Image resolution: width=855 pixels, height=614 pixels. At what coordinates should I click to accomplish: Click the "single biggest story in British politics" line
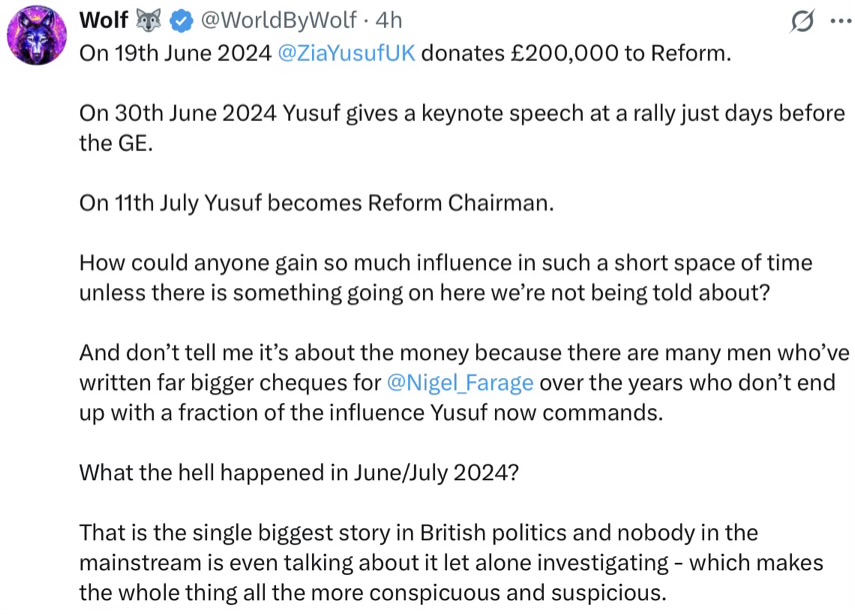coord(418,533)
